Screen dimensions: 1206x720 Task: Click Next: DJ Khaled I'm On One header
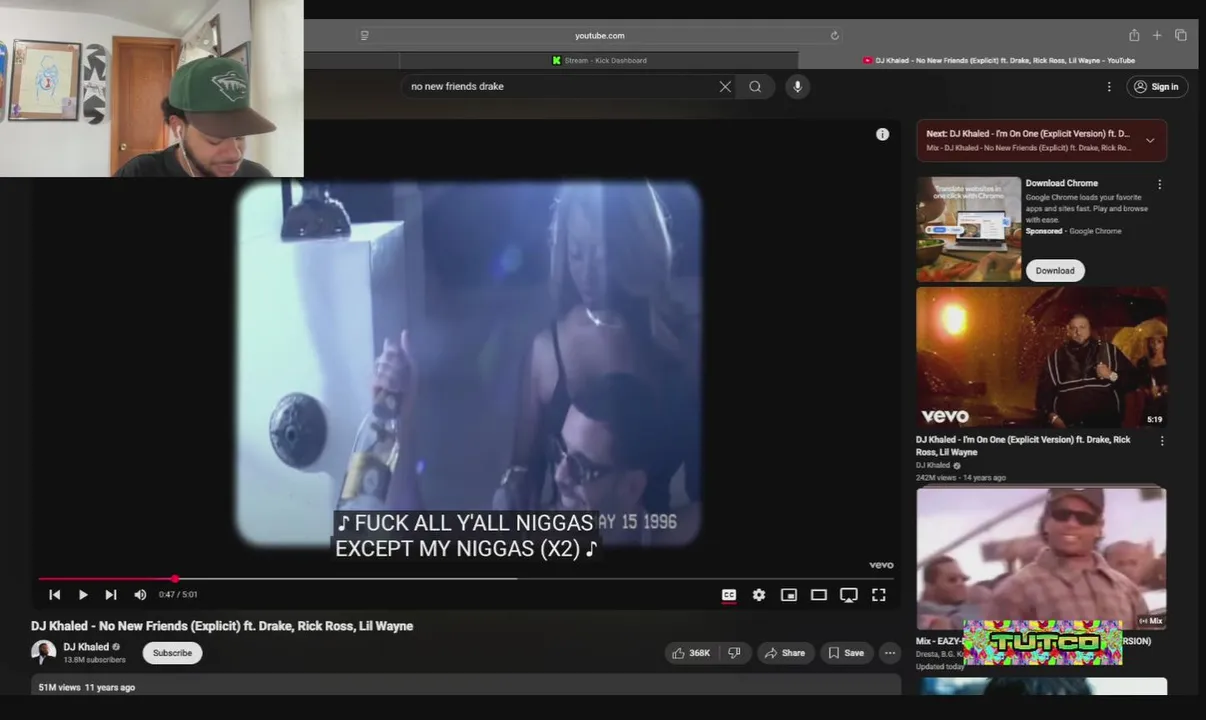(1027, 134)
